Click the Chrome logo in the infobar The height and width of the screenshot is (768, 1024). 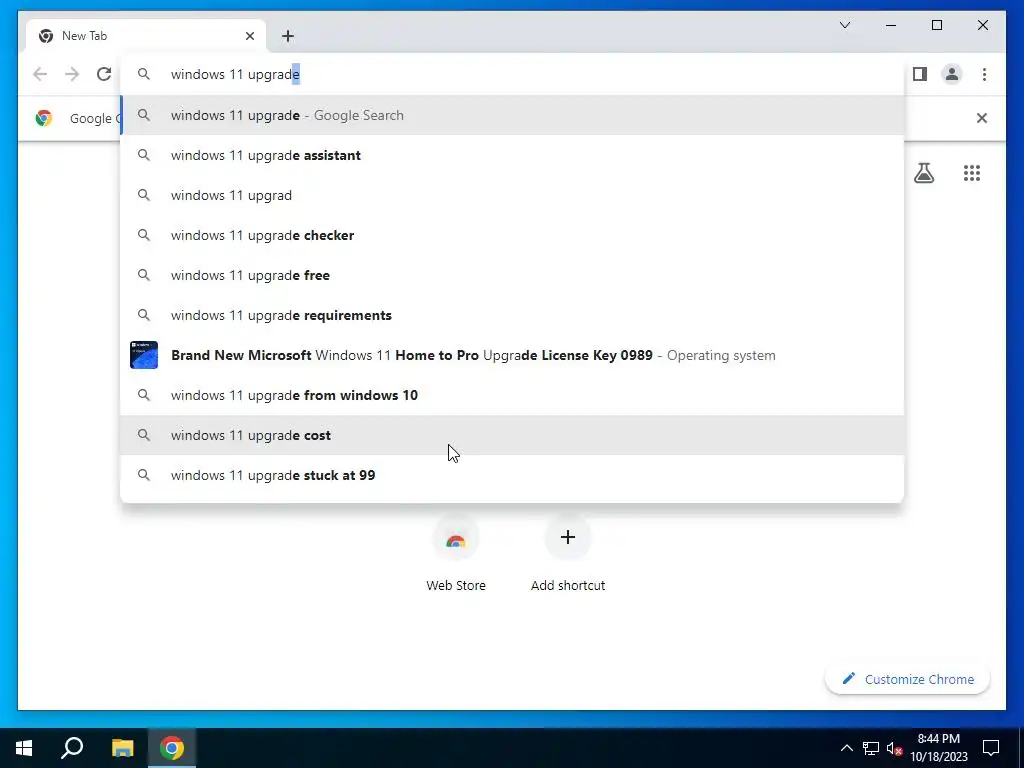coord(44,118)
